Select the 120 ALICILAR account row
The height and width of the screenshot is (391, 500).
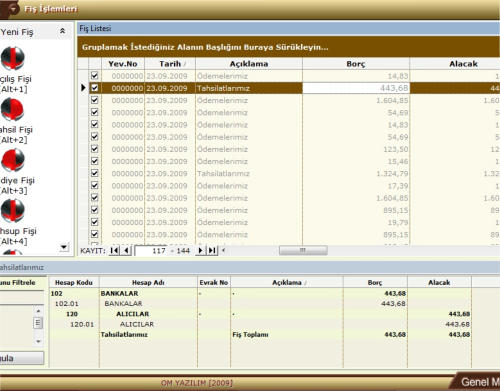[260, 314]
